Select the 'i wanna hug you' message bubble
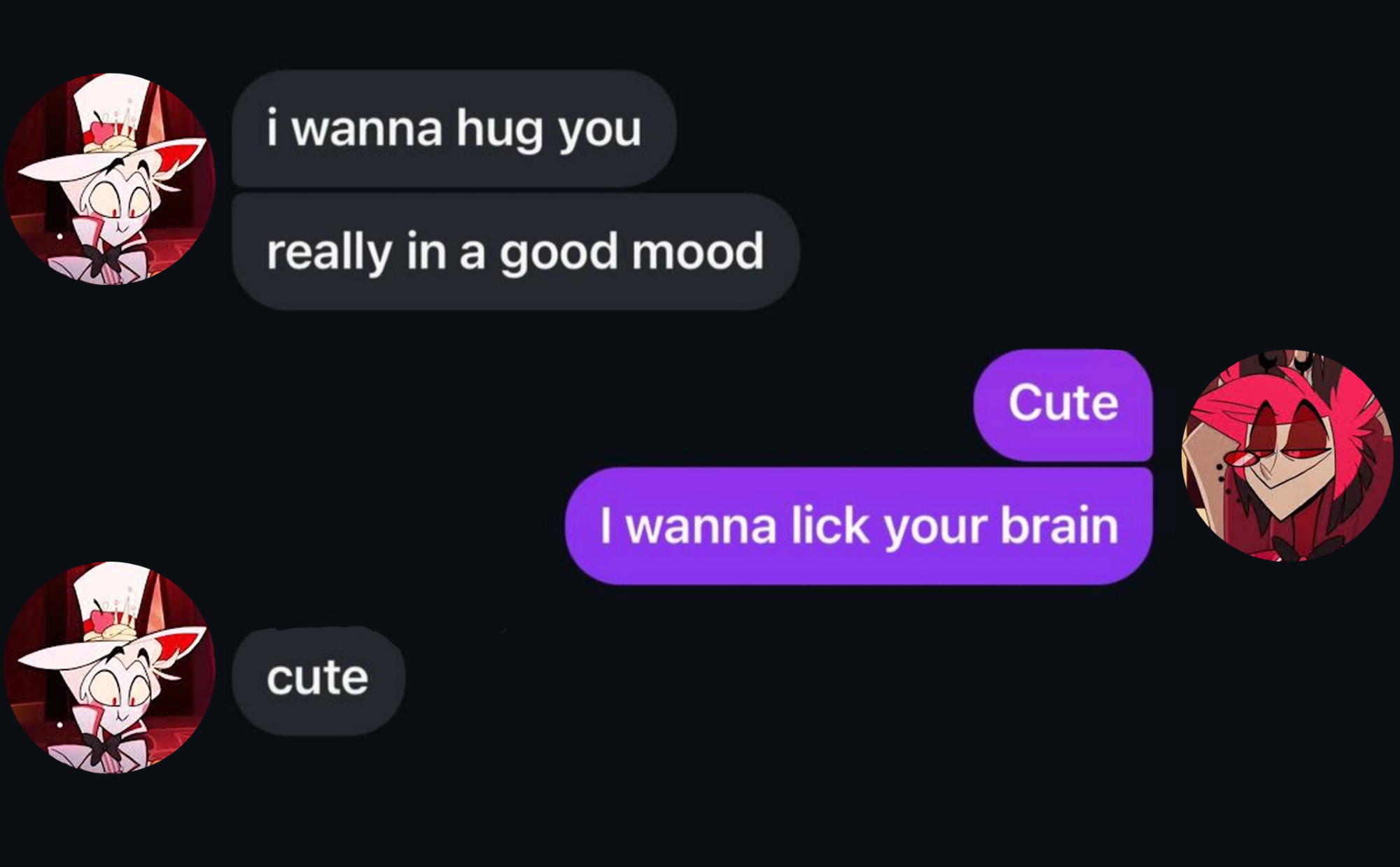This screenshot has width=1400, height=867. point(454,128)
